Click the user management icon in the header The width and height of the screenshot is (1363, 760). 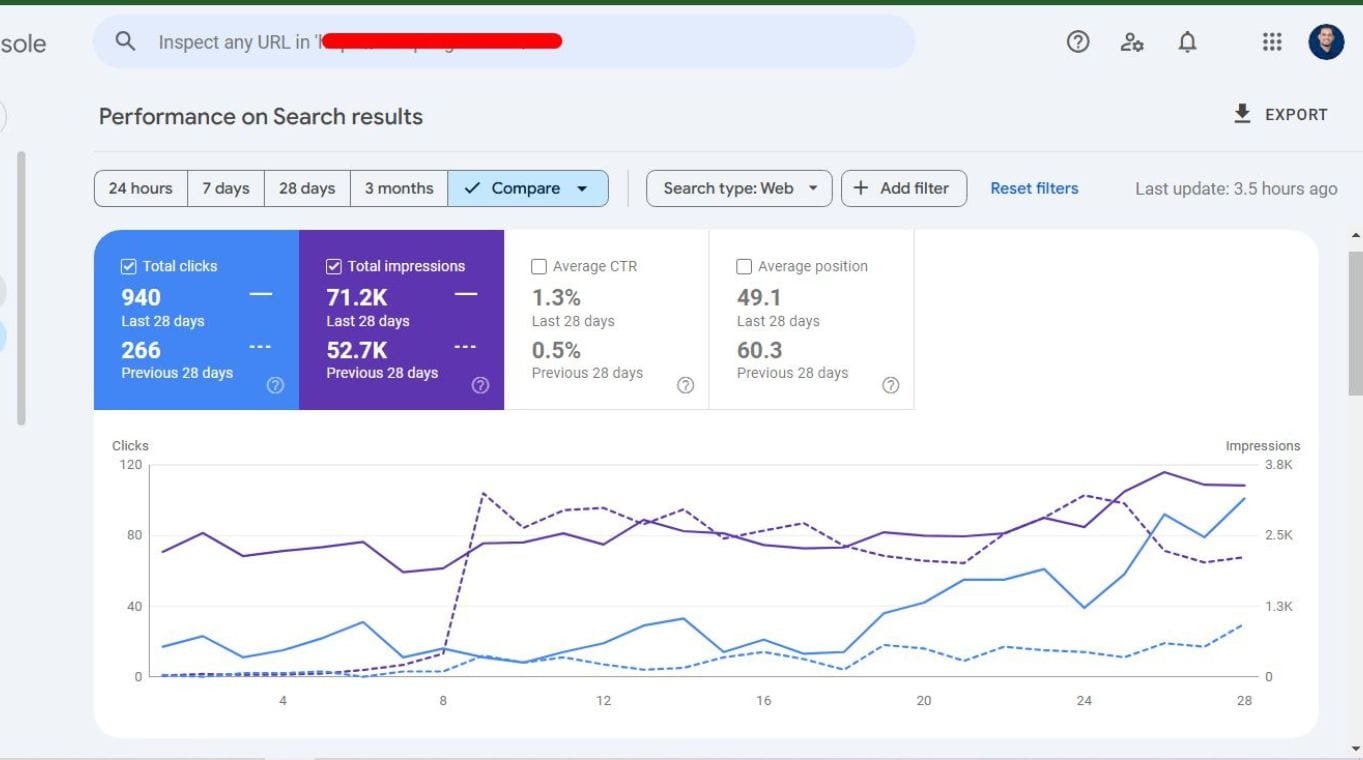pyautogui.click(x=1131, y=41)
